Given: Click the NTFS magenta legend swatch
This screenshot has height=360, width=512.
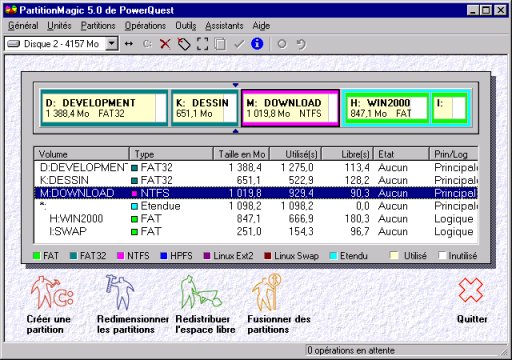Looking at the screenshot, I should pos(121,256).
